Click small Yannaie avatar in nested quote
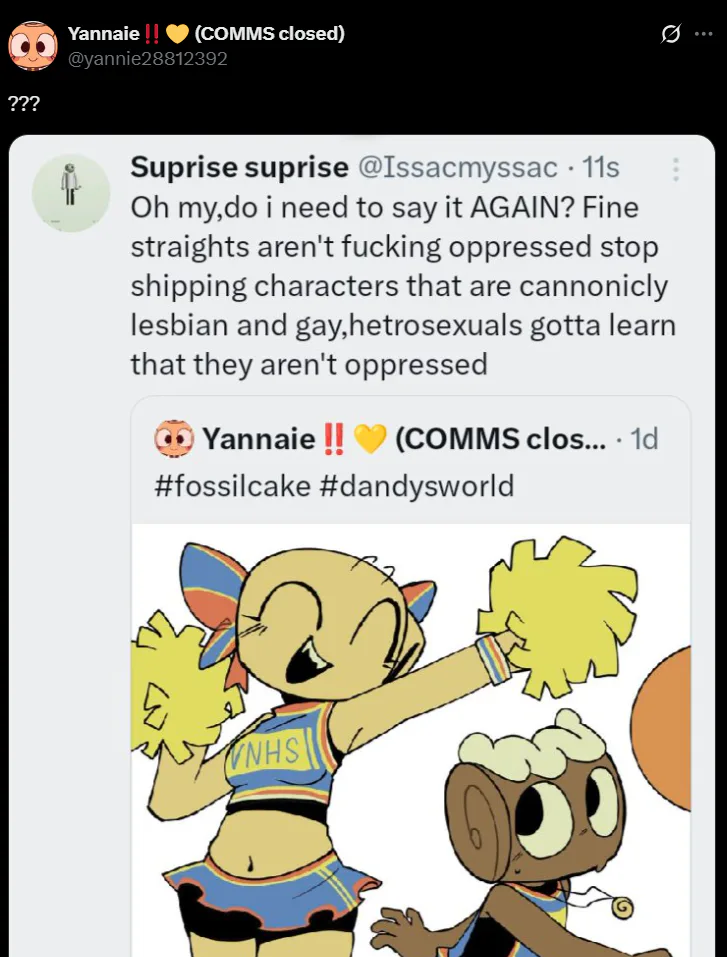 [x=174, y=438]
